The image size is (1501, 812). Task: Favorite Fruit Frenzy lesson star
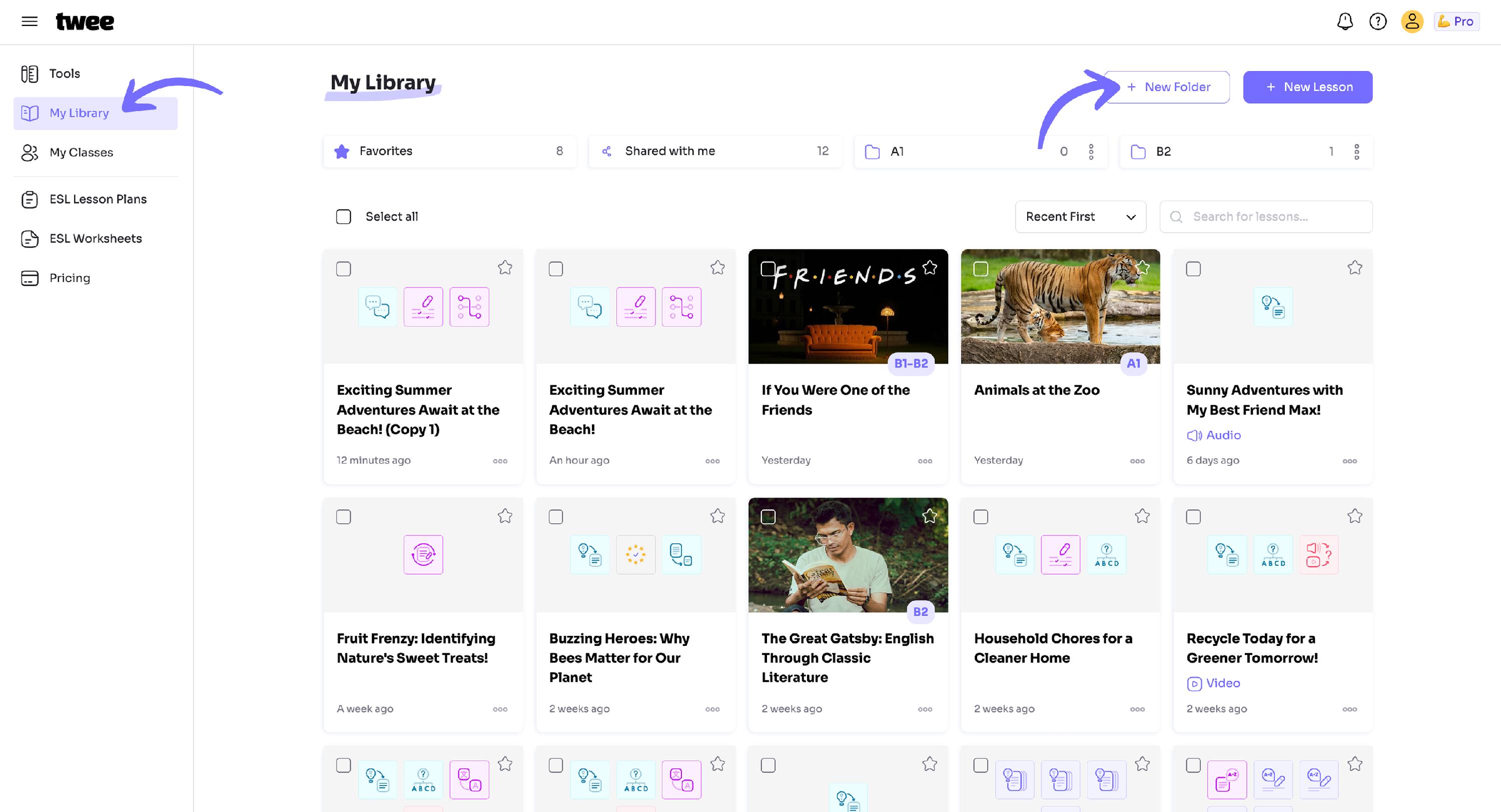[505, 516]
